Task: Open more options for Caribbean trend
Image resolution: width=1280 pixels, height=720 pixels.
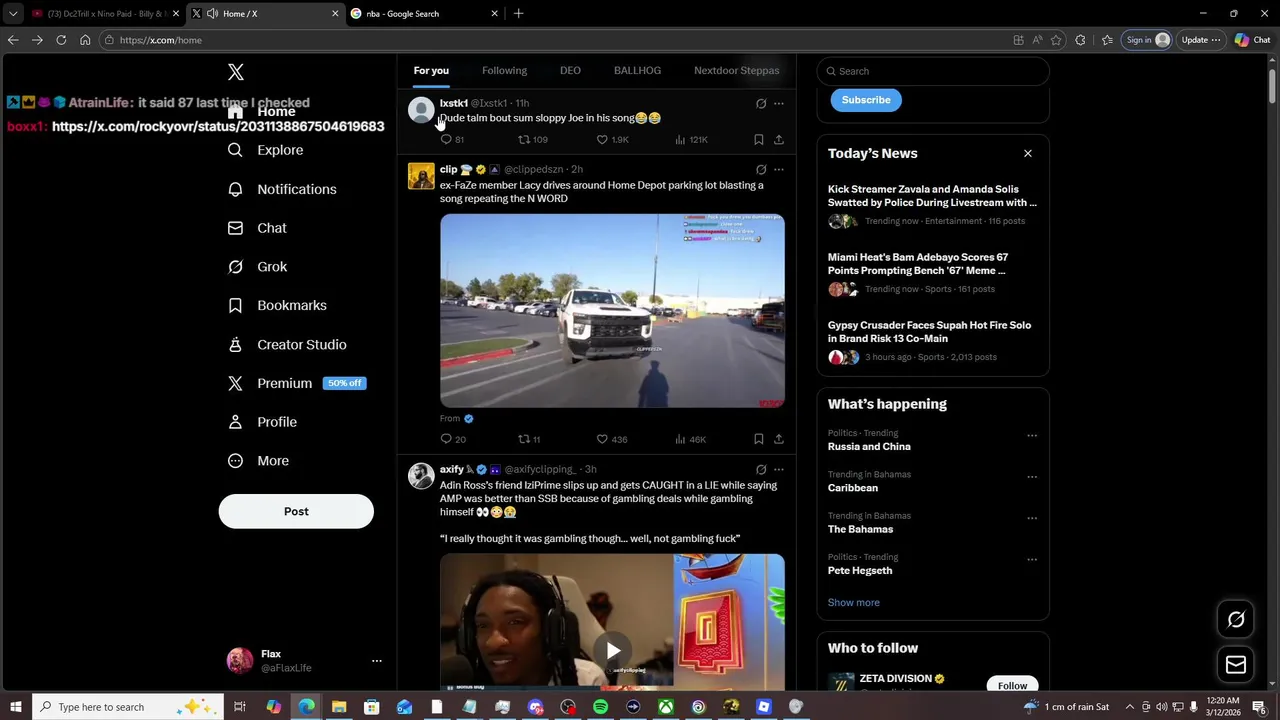Action: [1032, 477]
